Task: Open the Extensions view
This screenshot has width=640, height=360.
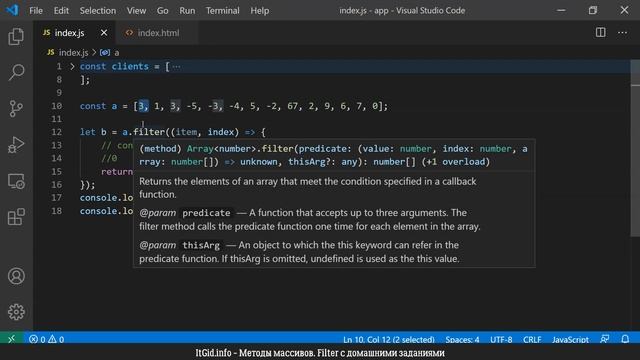Action: point(16,217)
